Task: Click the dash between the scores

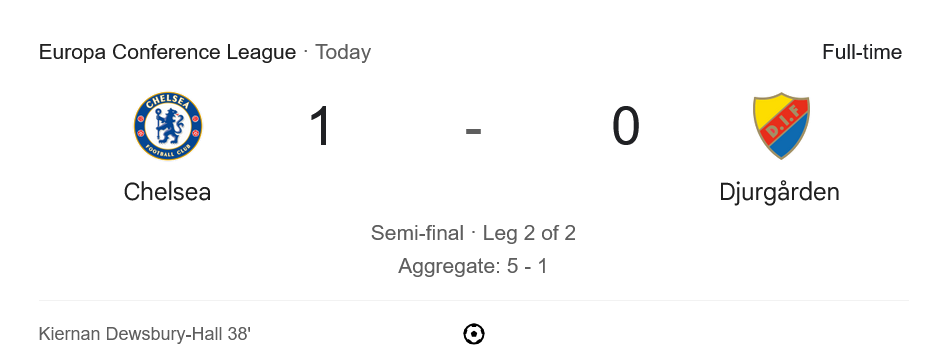Action: (473, 130)
